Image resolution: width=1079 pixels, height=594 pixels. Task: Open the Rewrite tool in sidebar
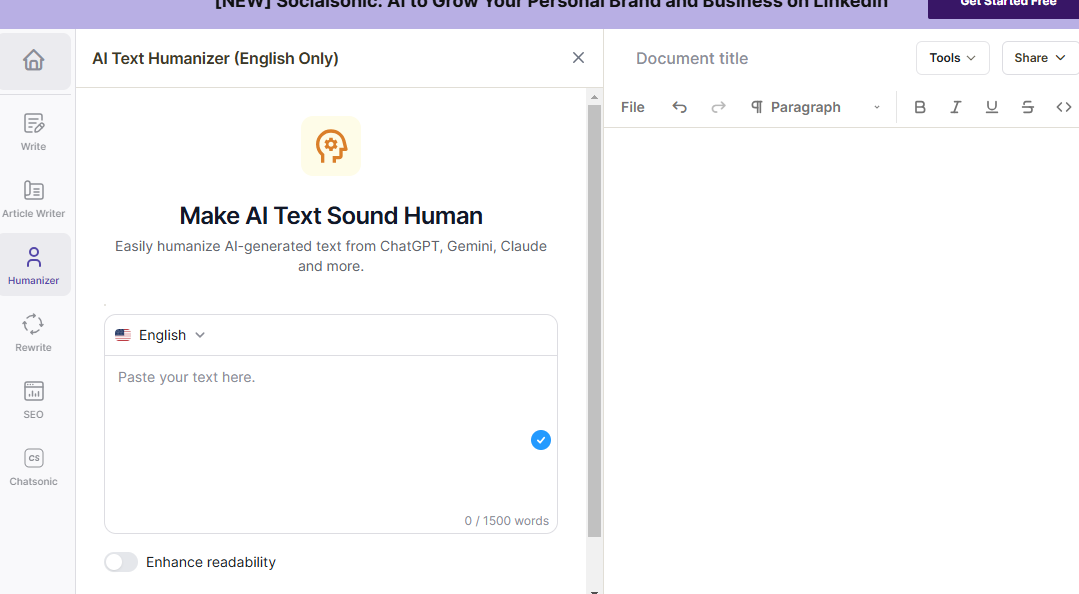tap(34, 333)
